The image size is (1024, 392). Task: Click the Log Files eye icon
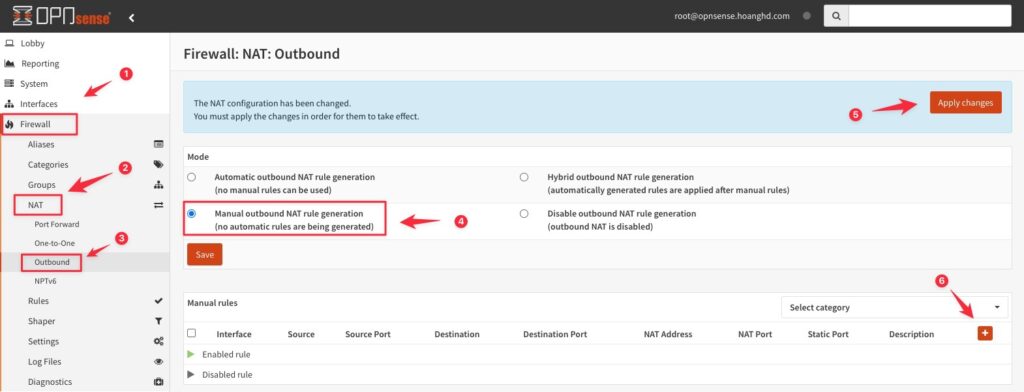coord(158,362)
